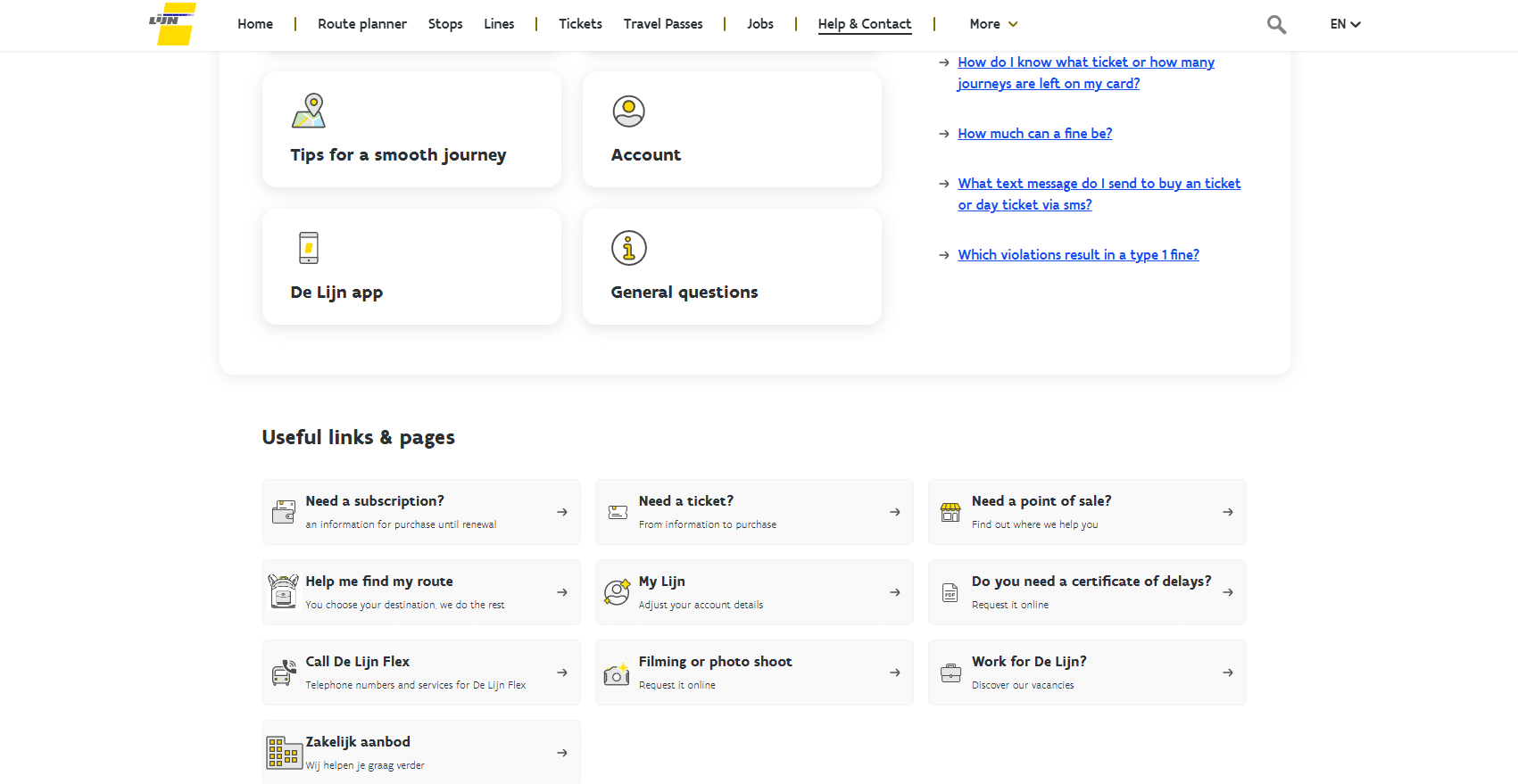The height and width of the screenshot is (784, 1518).
Task: Click the briefcase icon for Work for De Lijn
Action: (x=950, y=673)
